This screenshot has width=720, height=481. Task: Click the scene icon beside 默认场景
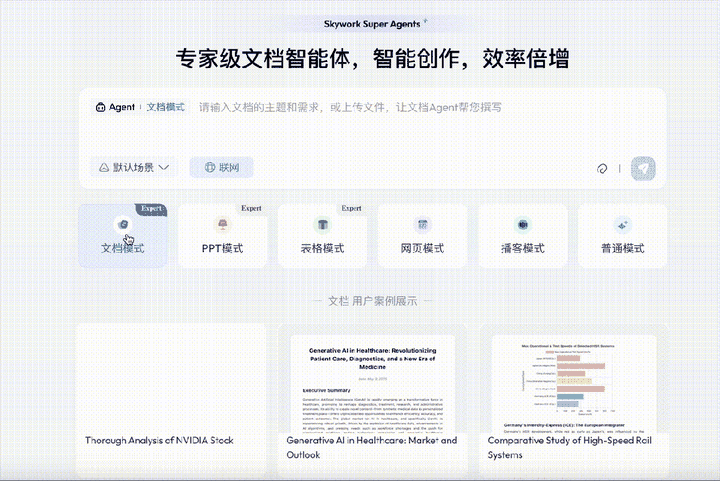tap(104, 168)
